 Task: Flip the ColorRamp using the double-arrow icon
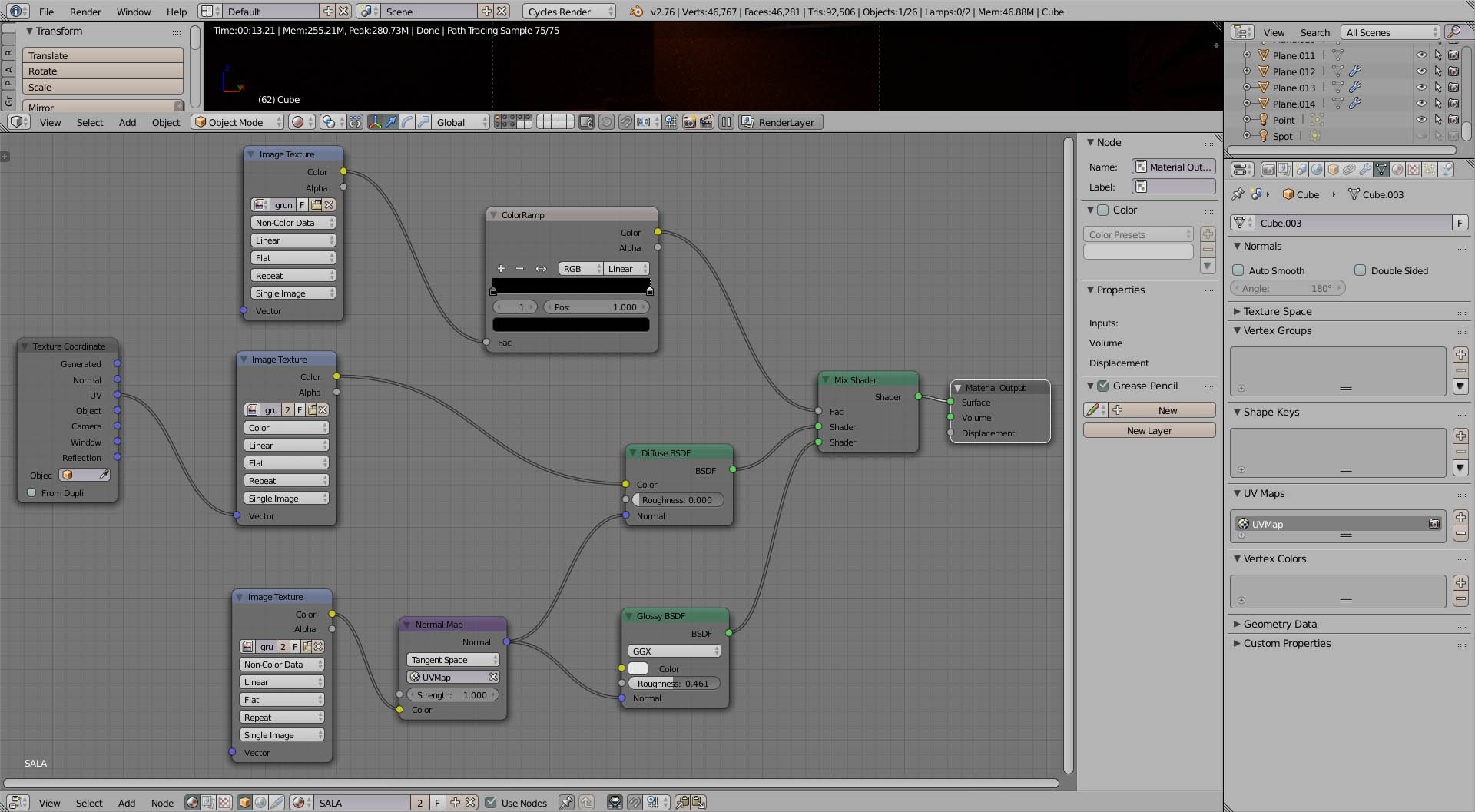[541, 269]
